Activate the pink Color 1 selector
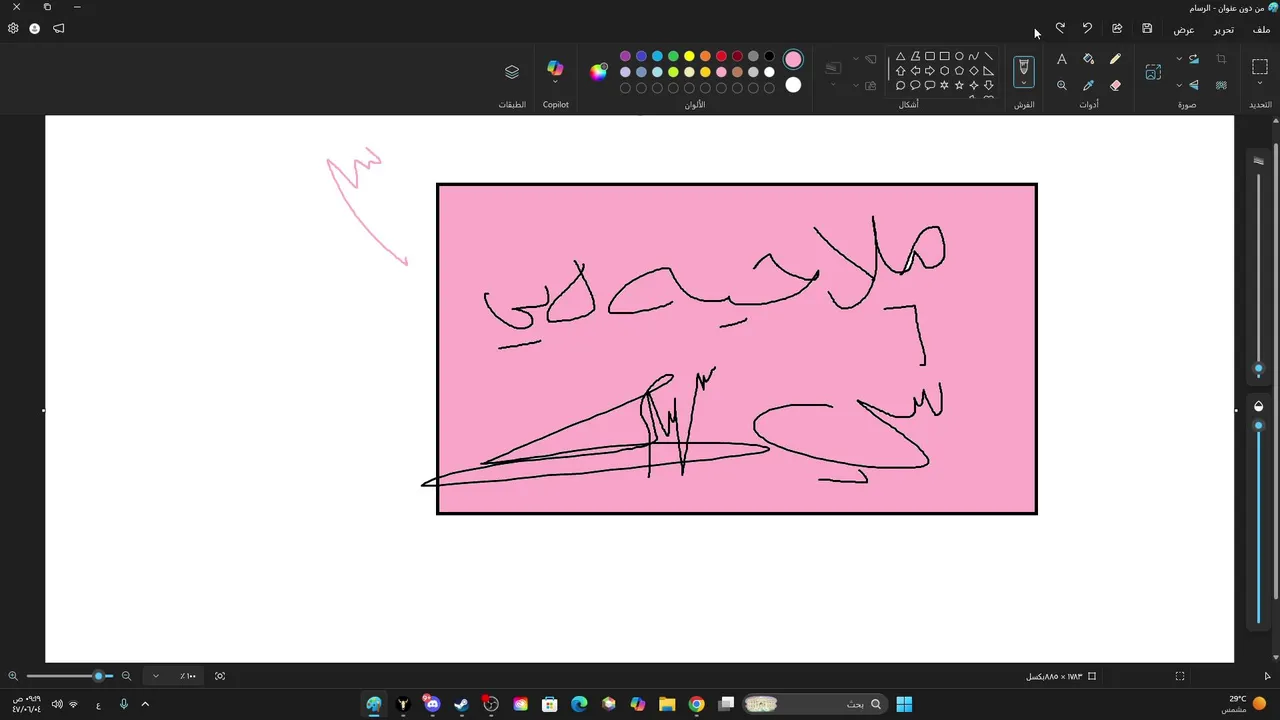1280x720 pixels. [793, 60]
